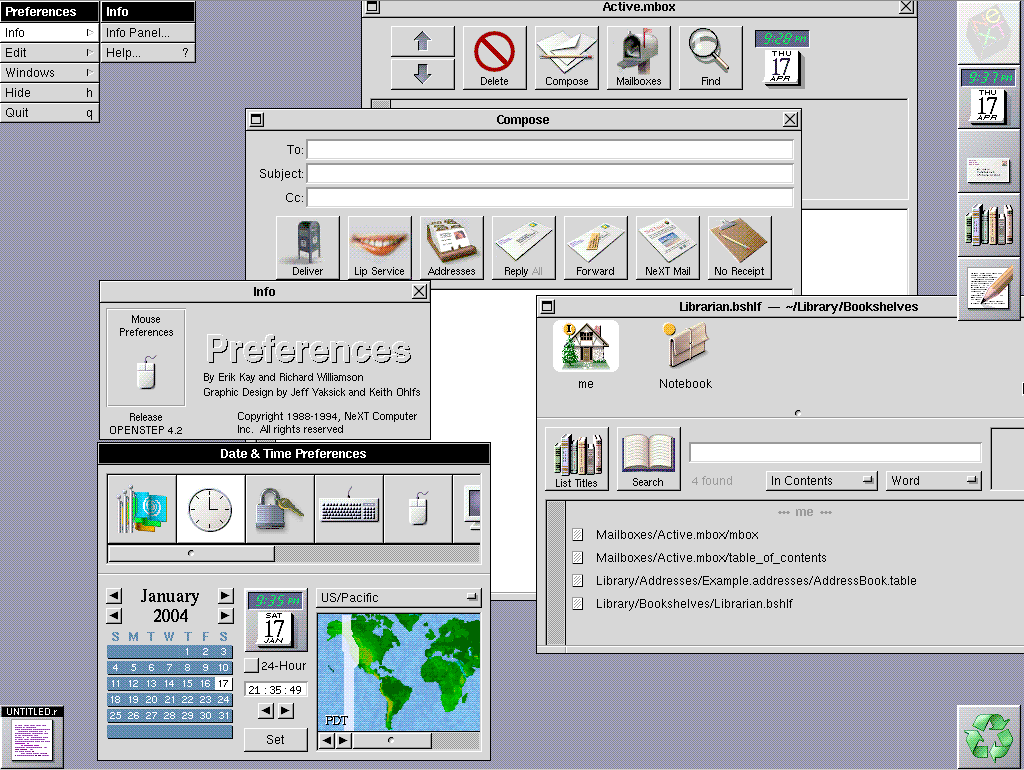1024x770 pixels.
Task: Open result Library/Bookshelves/Librarian.bshlf
Action: (x=694, y=603)
